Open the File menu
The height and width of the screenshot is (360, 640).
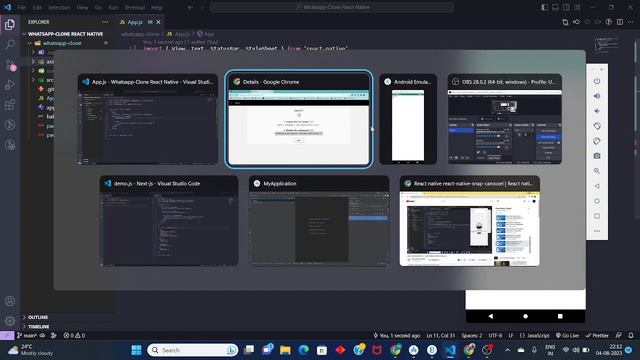22,7
